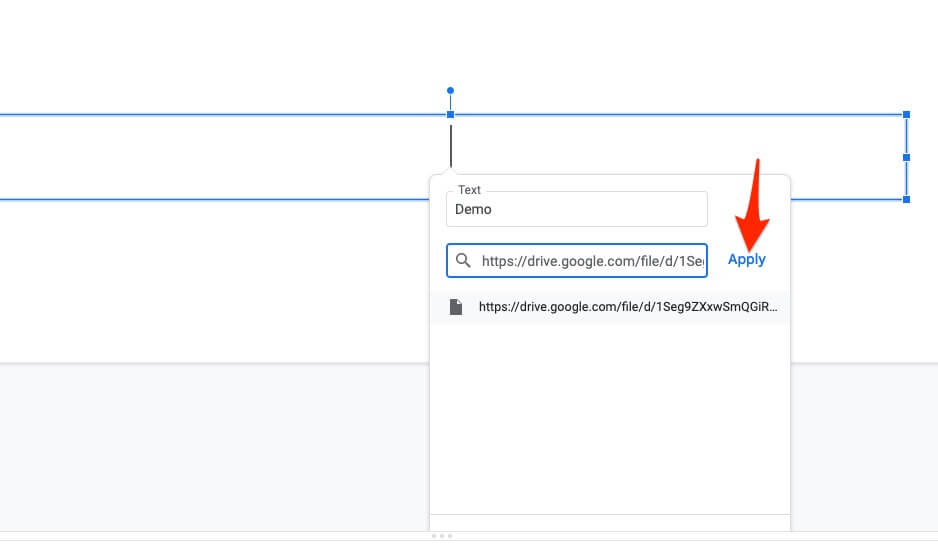Image resolution: width=938 pixels, height=548 pixels.
Task: Click the Text field containing Demo
Action: point(576,210)
